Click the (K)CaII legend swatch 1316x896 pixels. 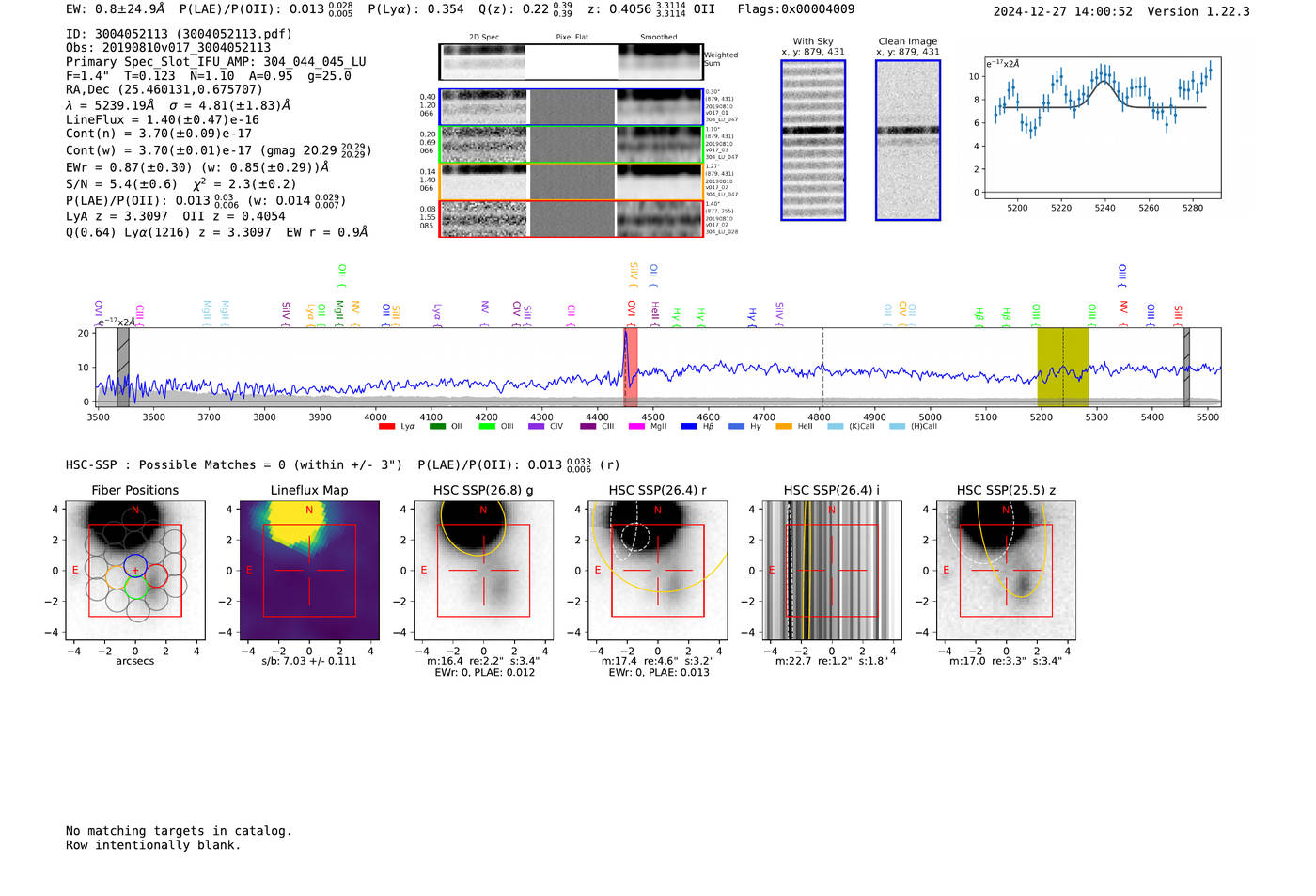point(836,427)
